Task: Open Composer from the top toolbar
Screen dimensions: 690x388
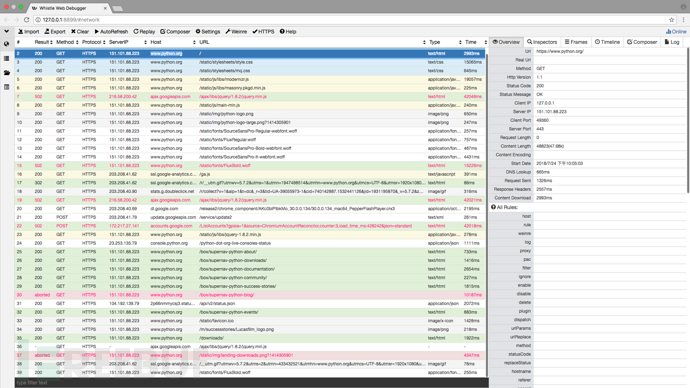Action: point(175,32)
